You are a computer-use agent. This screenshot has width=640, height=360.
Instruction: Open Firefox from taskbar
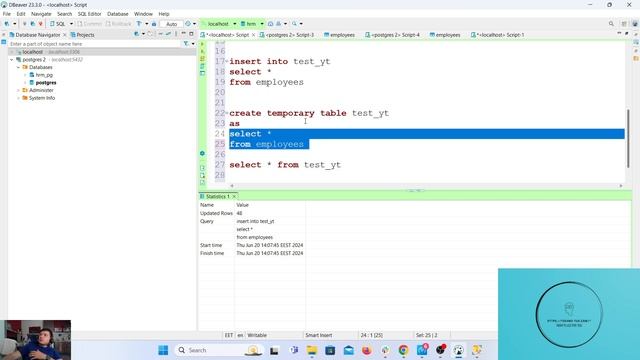point(367,350)
